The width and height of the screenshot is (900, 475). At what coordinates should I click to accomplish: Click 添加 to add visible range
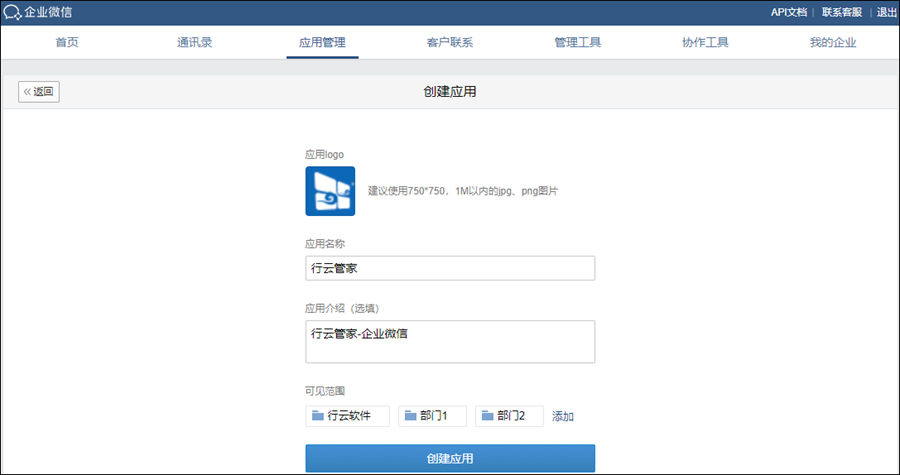click(x=563, y=417)
